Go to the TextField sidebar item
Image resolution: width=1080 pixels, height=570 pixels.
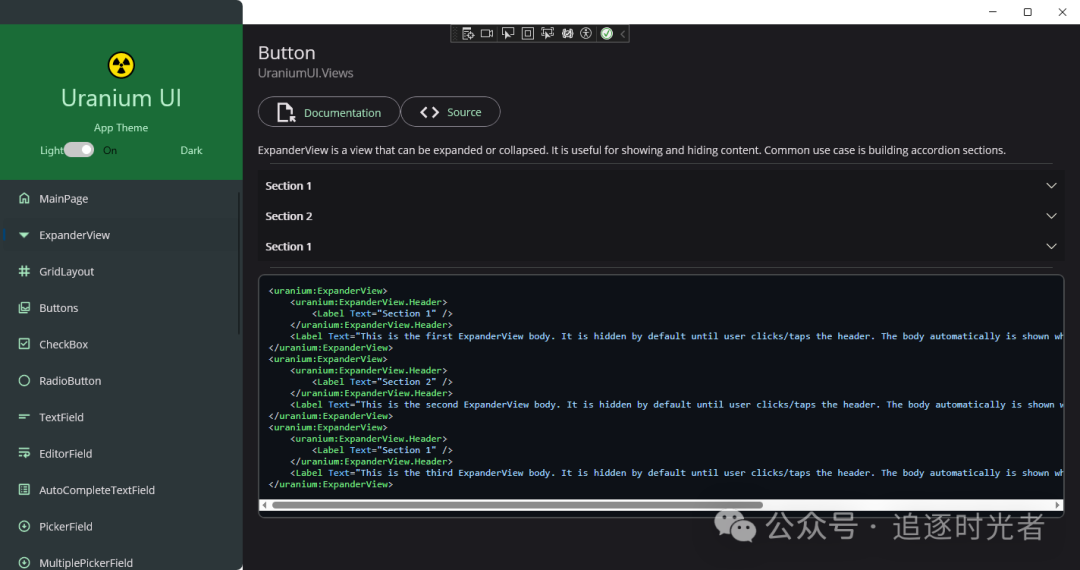[x=61, y=418]
